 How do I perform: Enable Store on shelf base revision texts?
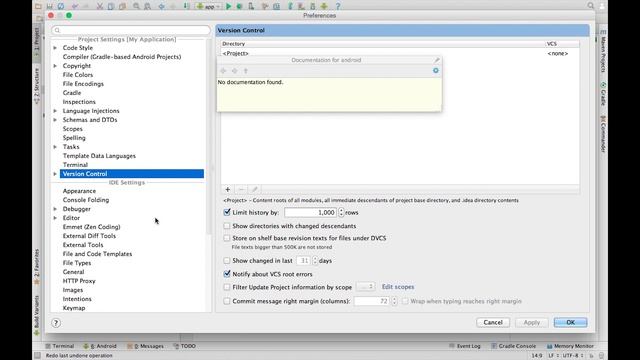click(x=227, y=238)
